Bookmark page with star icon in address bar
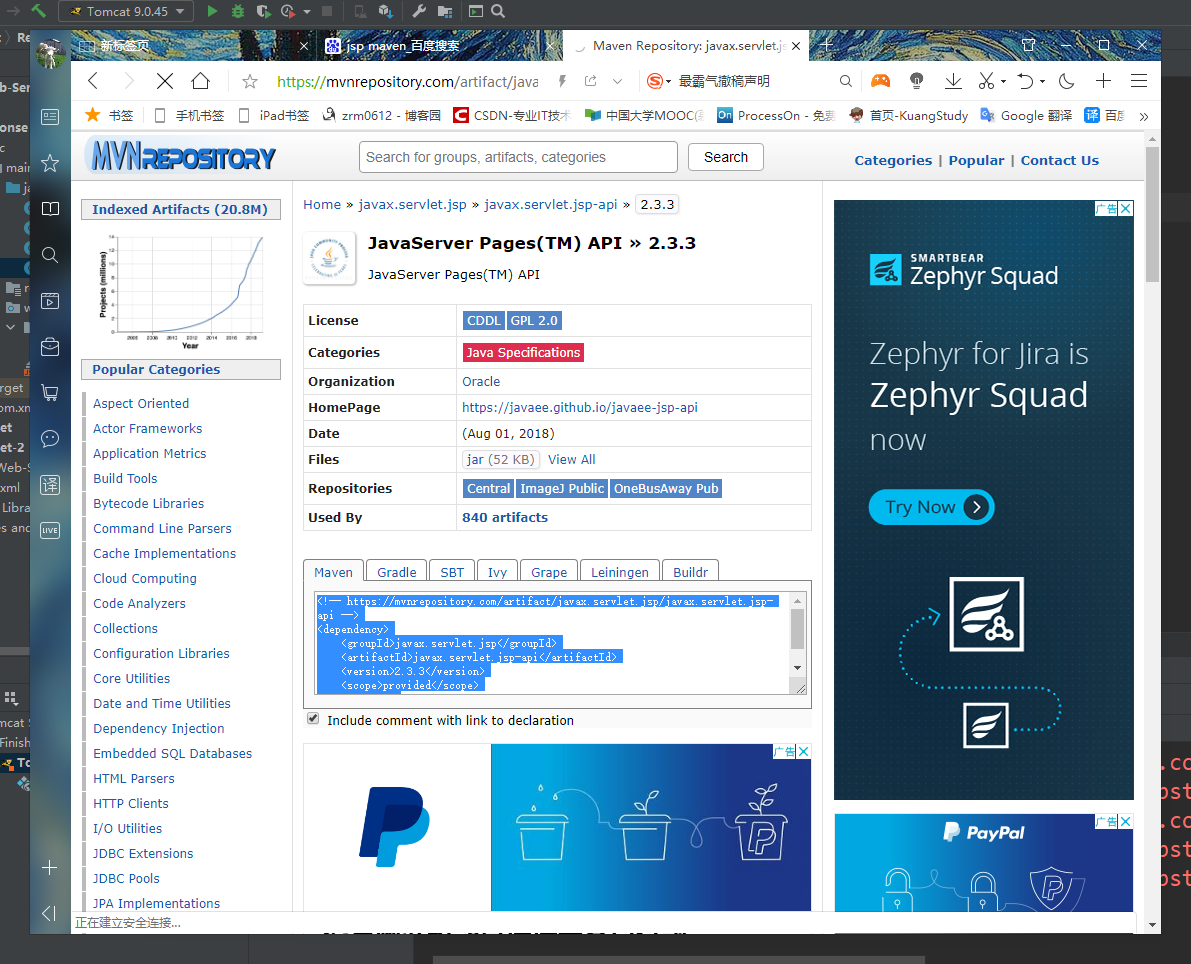 tap(250, 81)
